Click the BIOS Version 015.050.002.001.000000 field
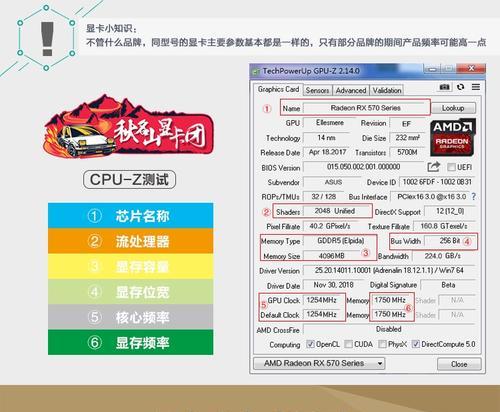The height and width of the screenshot is (412, 500). pyautogui.click(x=363, y=167)
